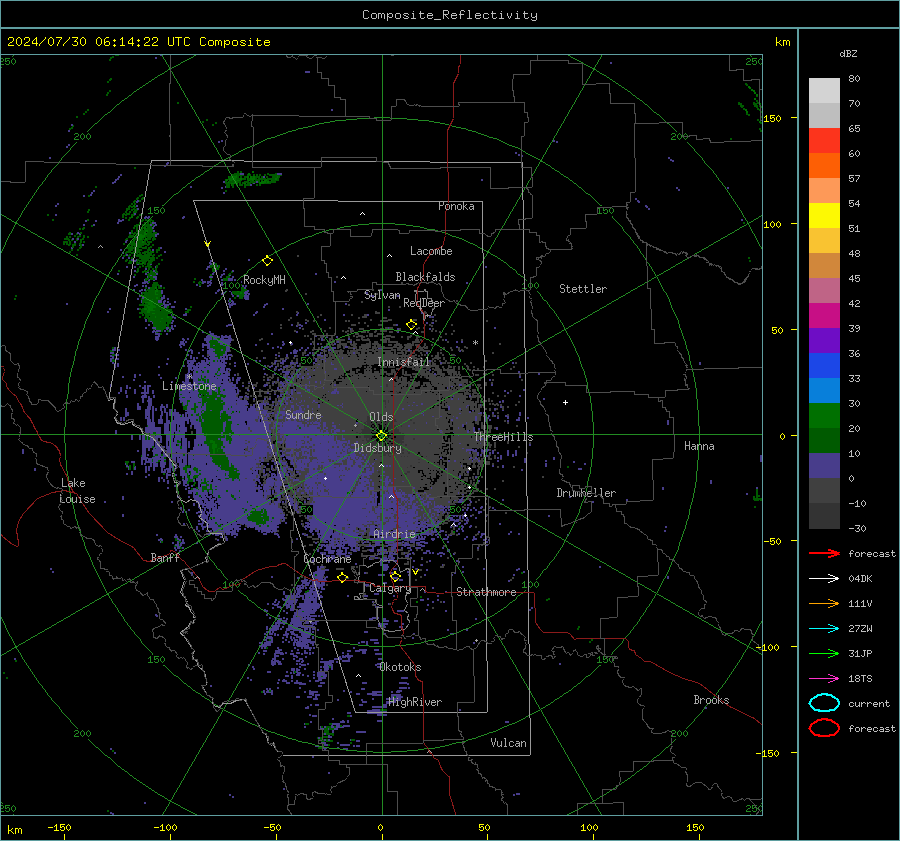Click the Olds city label
Viewport: 900px width, 841px height.
point(381,417)
